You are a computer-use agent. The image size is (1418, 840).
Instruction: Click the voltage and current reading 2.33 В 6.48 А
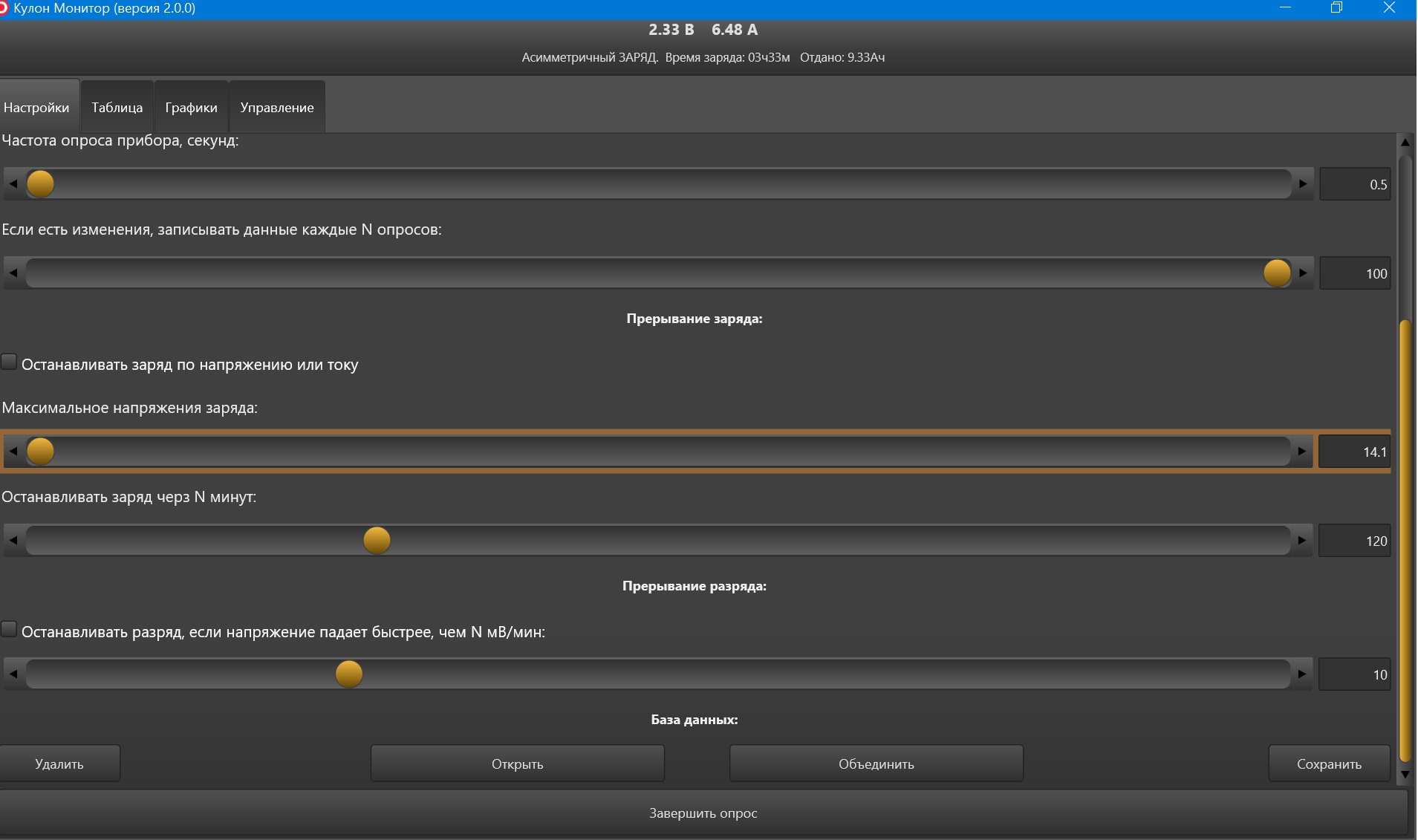tap(703, 30)
